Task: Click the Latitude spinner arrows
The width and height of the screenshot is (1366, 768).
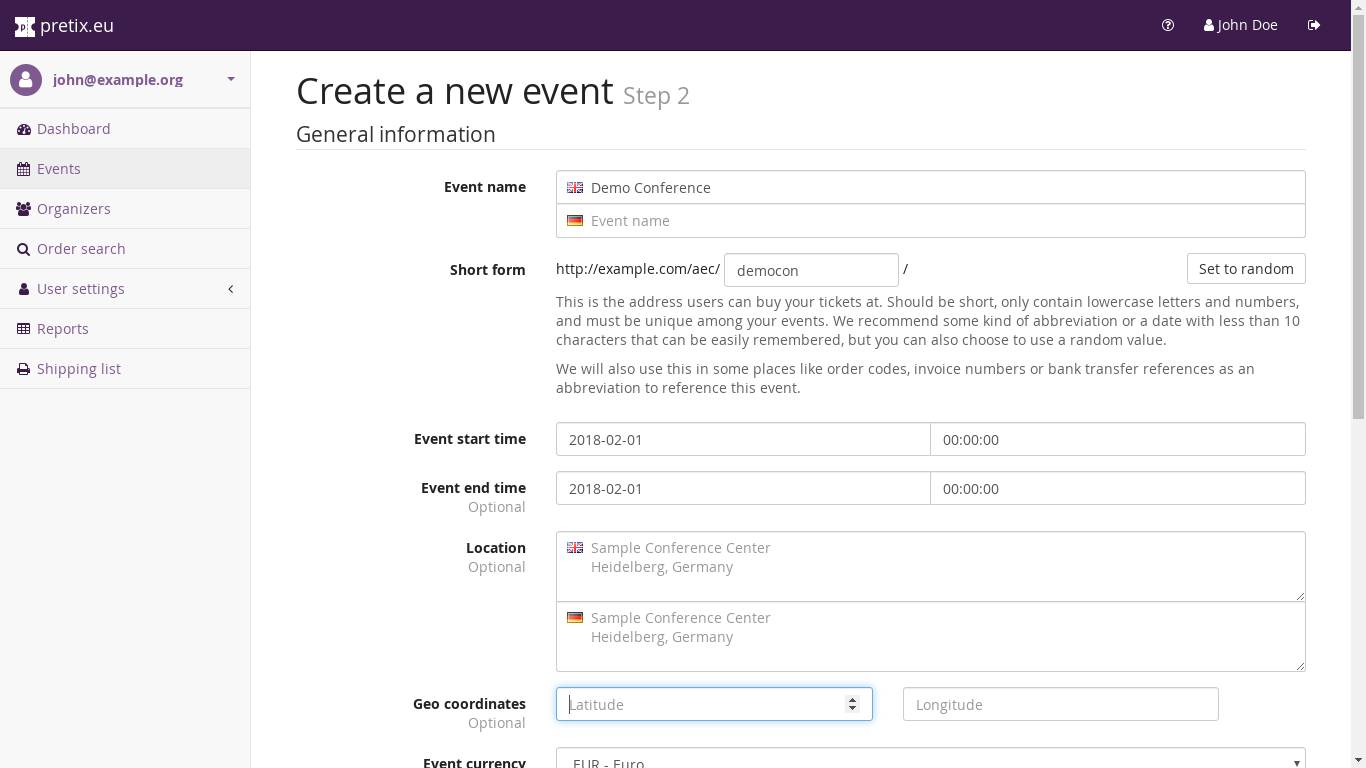Action: [x=852, y=704]
